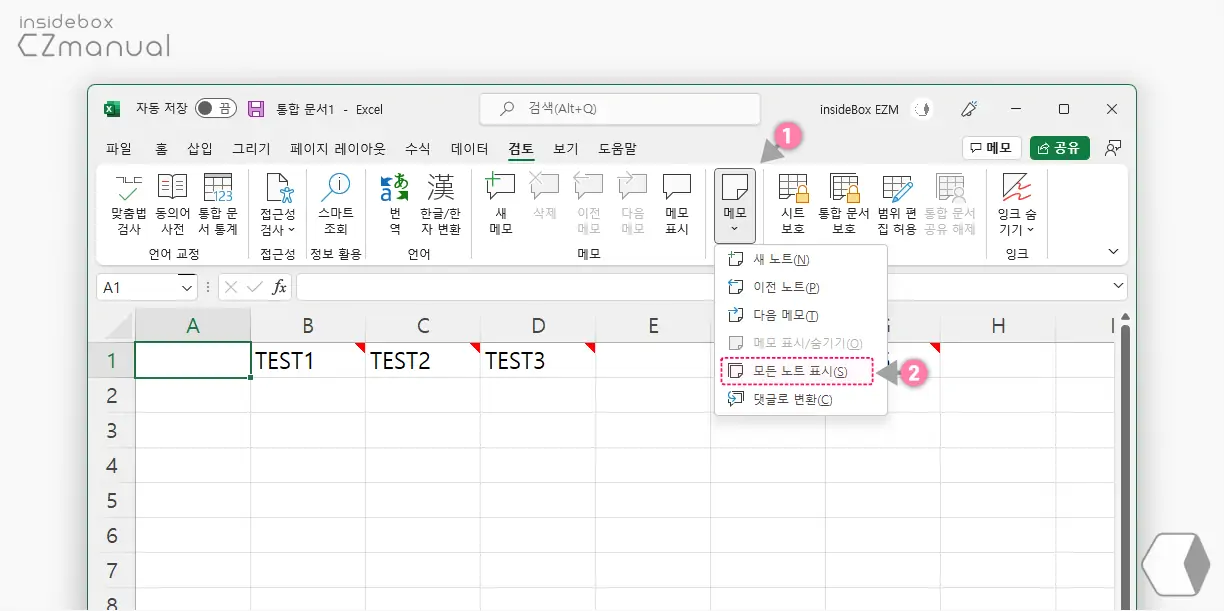Select cell D1 containing TEST3
The width and height of the screenshot is (1224, 611).
click(x=538, y=360)
